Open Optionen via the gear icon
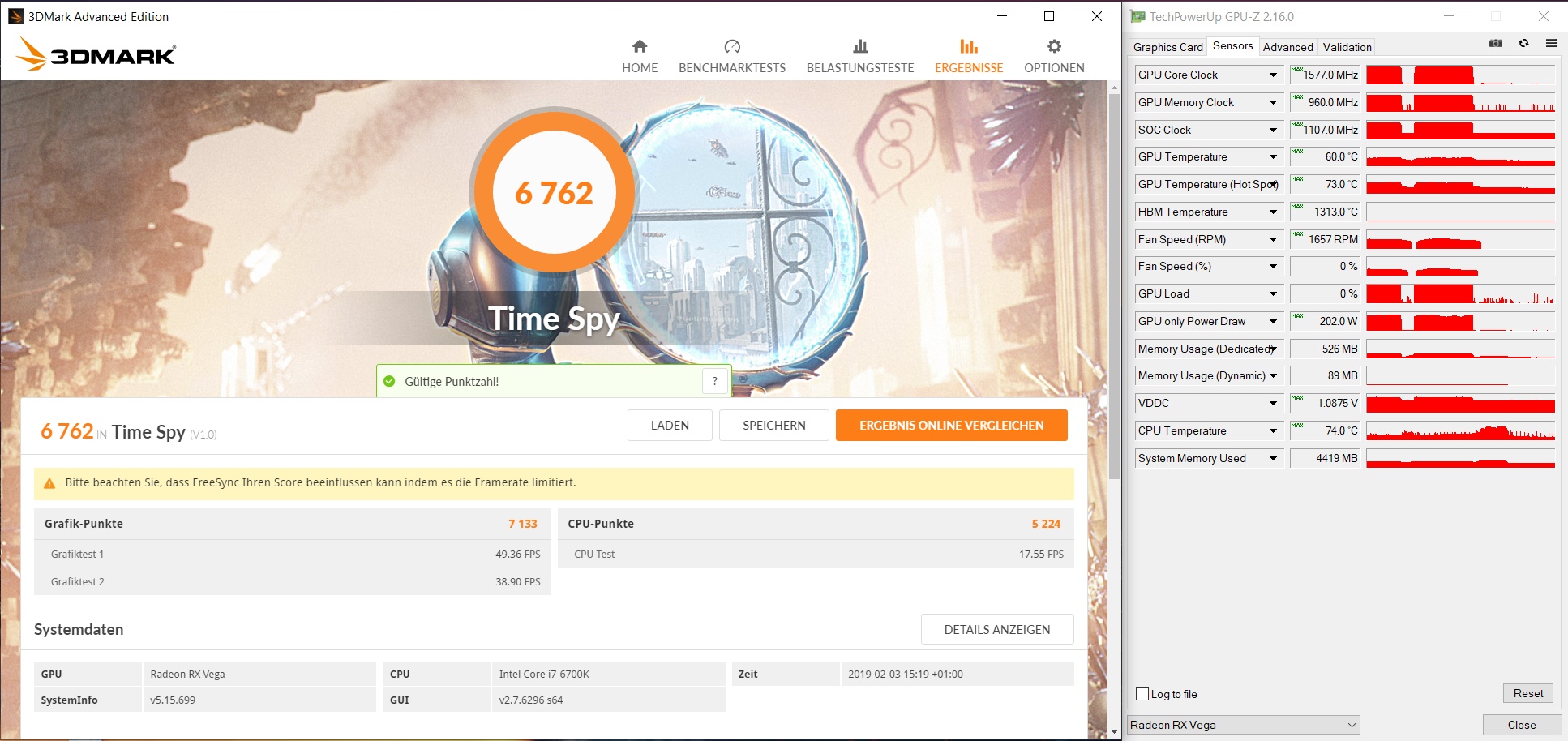Screen dimensions: 1568x741 [1054, 46]
